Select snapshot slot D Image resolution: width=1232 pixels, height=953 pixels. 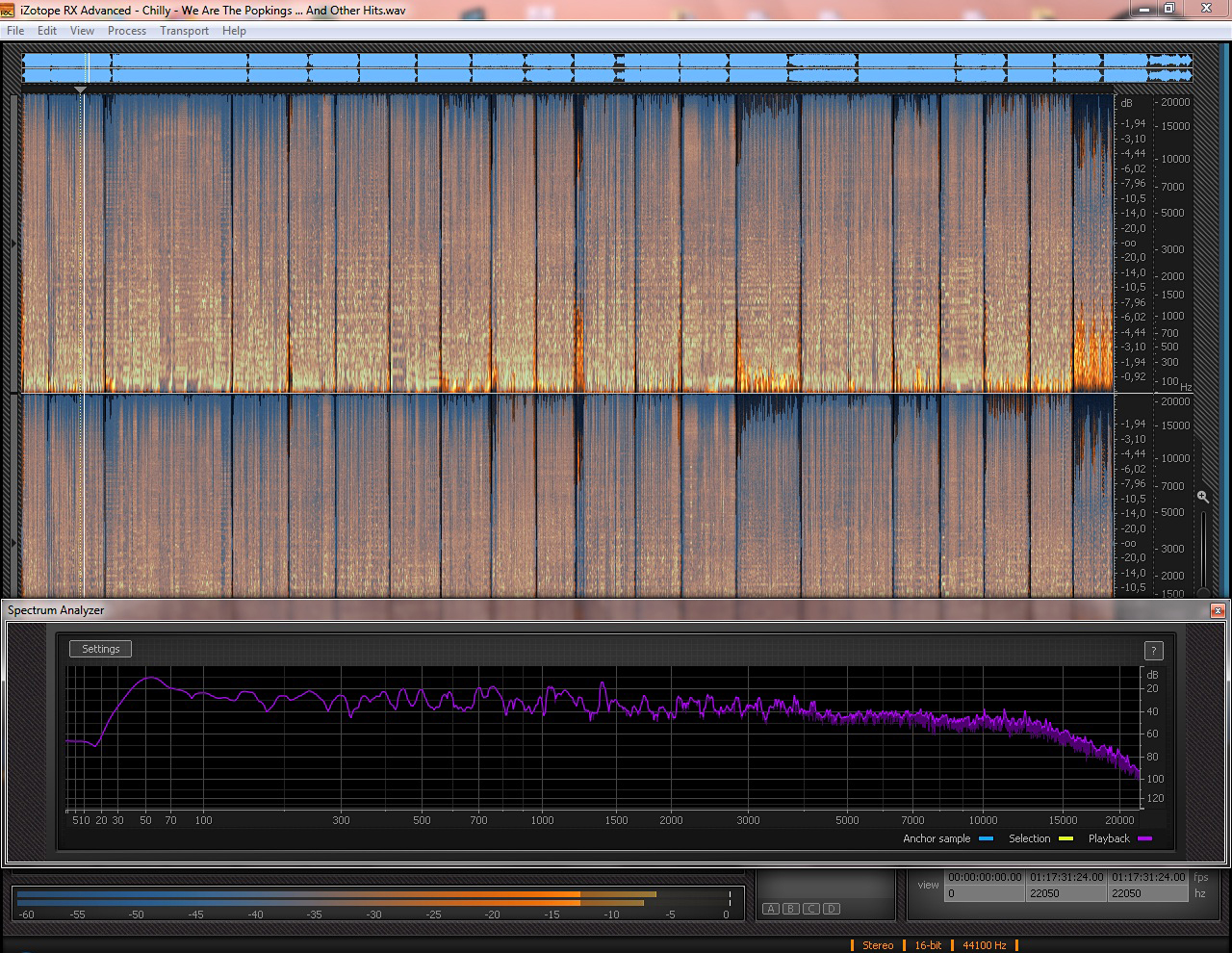[x=832, y=909]
